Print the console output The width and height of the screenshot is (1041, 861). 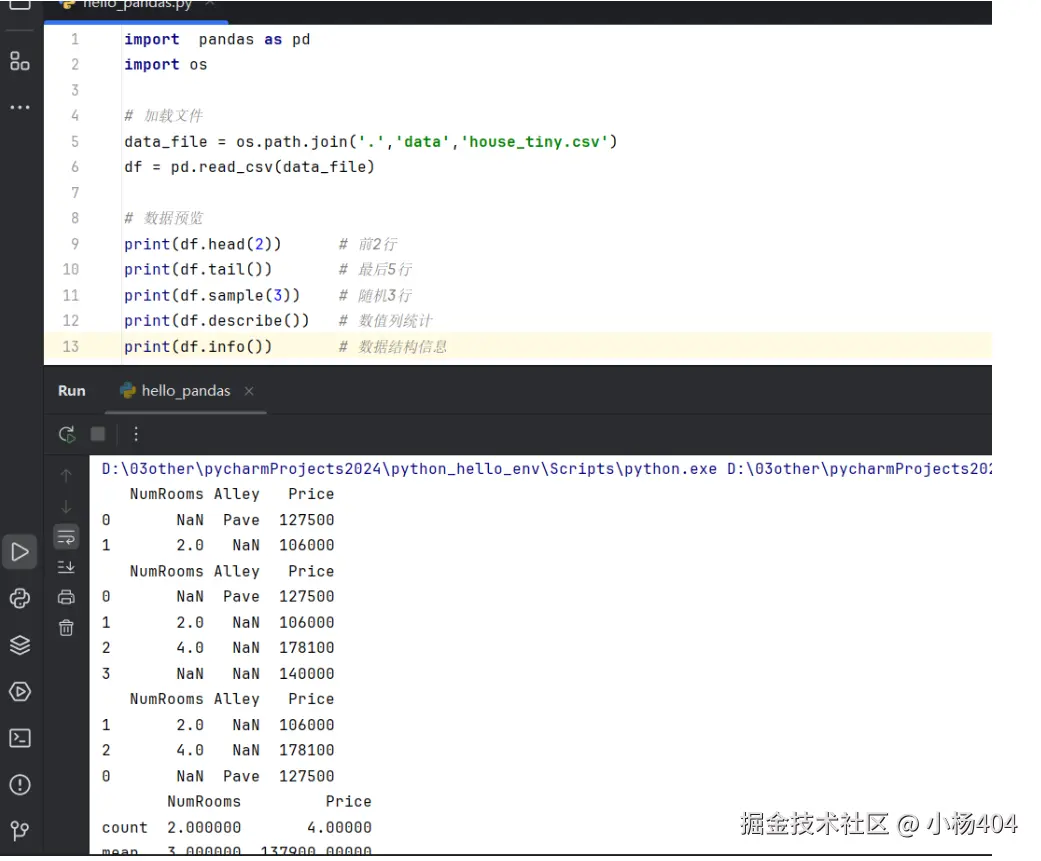pyautogui.click(x=66, y=597)
